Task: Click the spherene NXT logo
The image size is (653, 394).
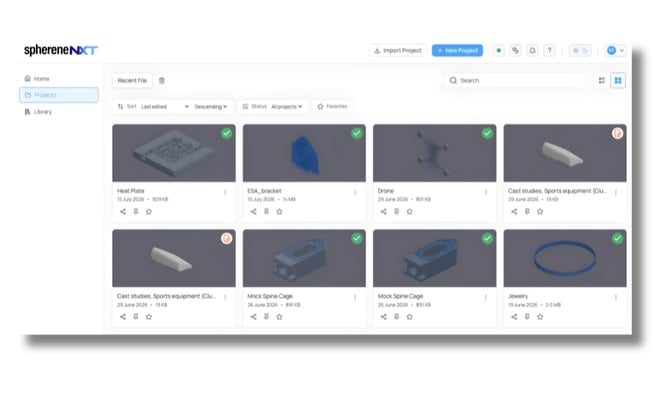Action: (61, 50)
